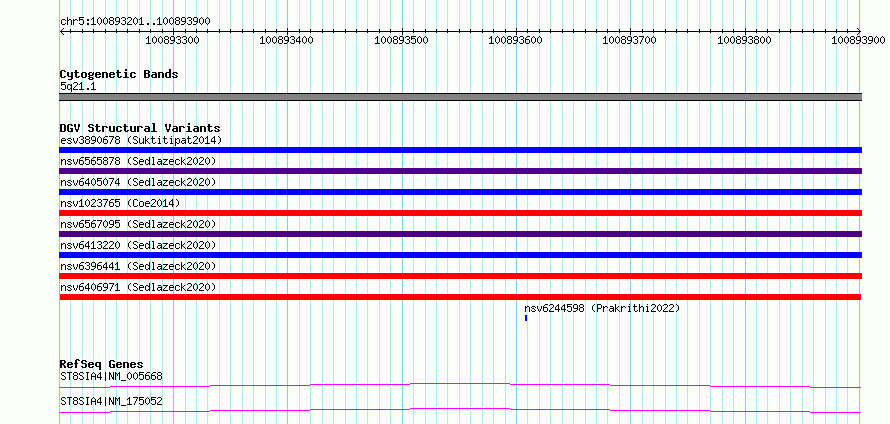Click the ST8SIA4|NM_005668 gene label
The image size is (890, 424).
pos(111,376)
